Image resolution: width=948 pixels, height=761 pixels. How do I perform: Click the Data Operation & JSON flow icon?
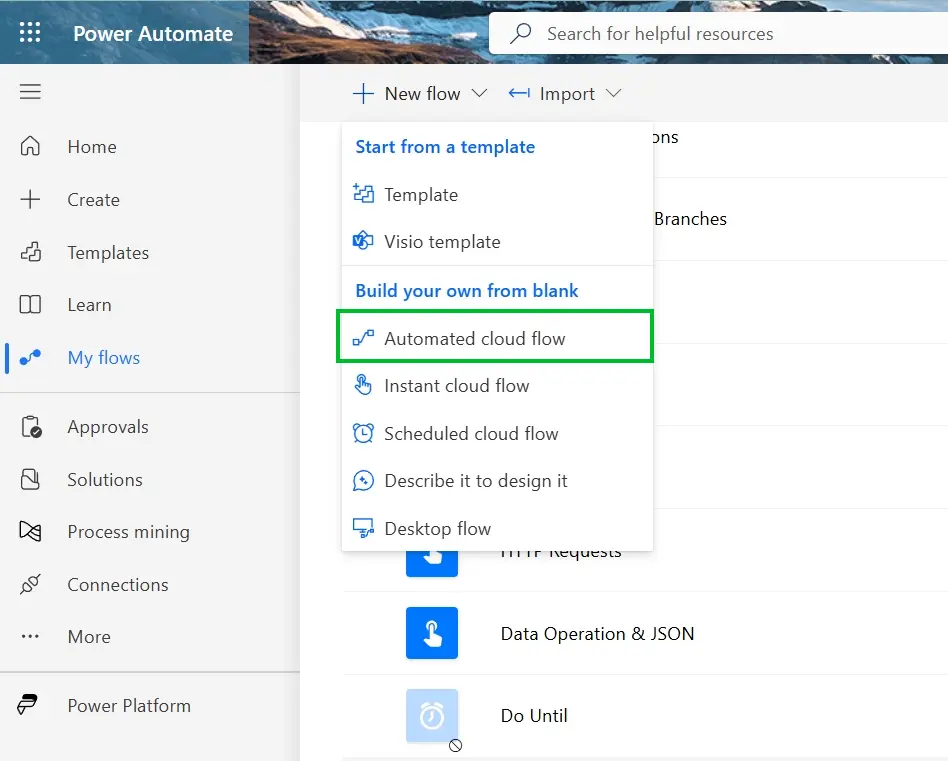(432, 633)
